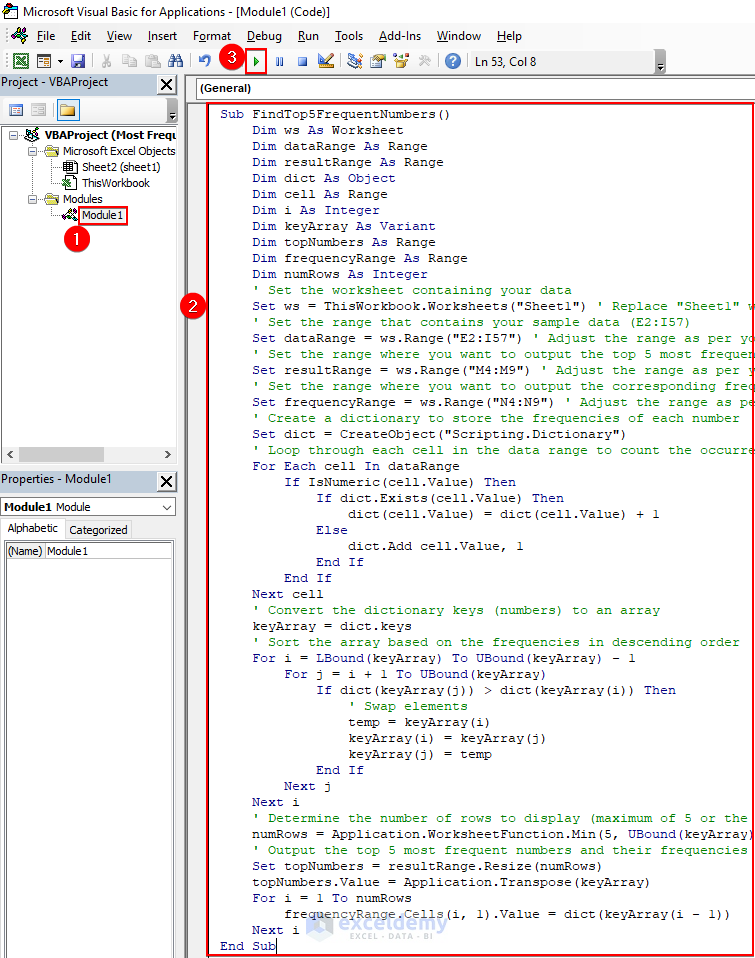Click the (Name) property value Module1
The image size is (755, 958).
click(x=109, y=551)
